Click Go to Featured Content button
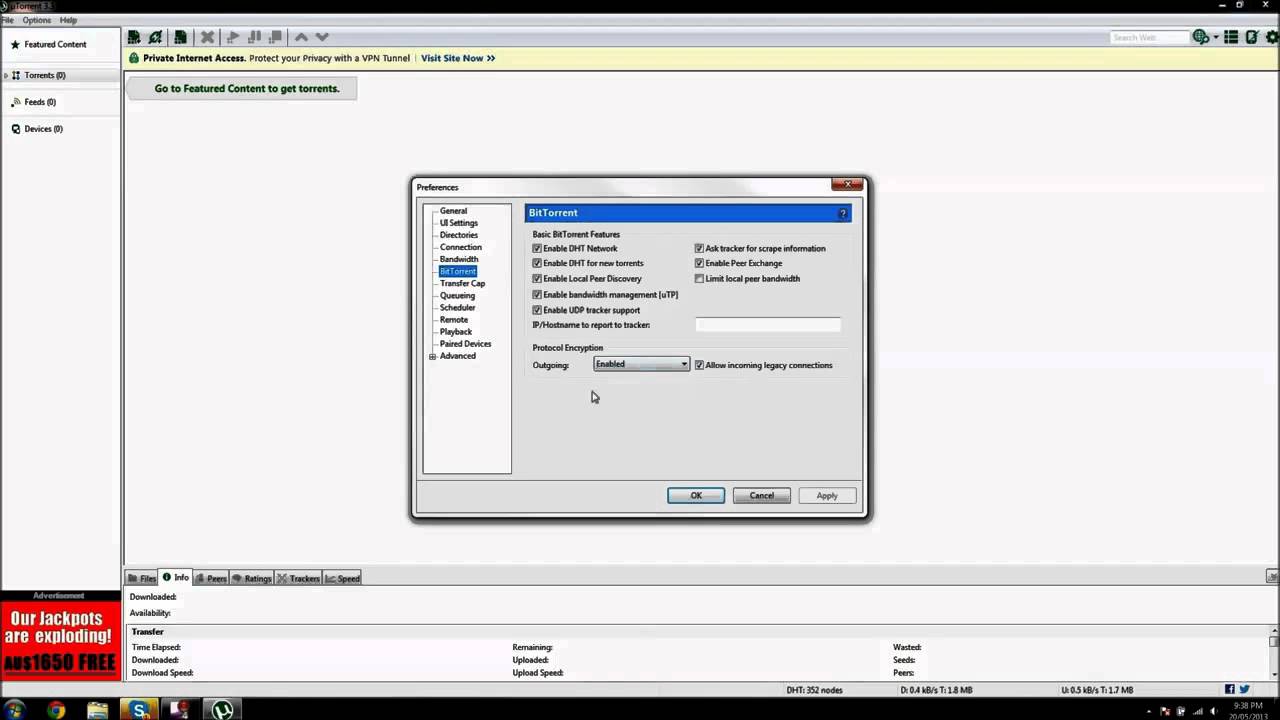 (x=241, y=88)
